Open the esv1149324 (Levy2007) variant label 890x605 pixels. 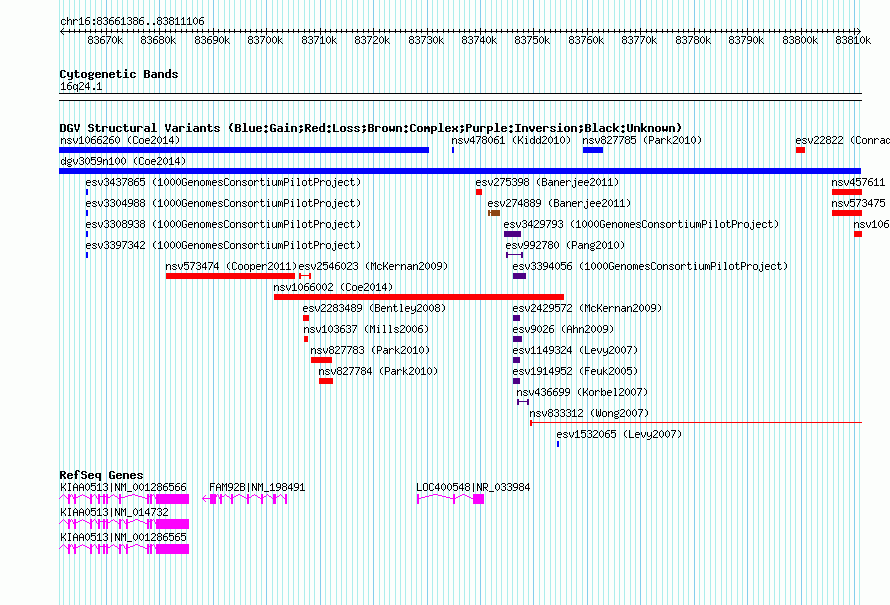click(x=575, y=350)
